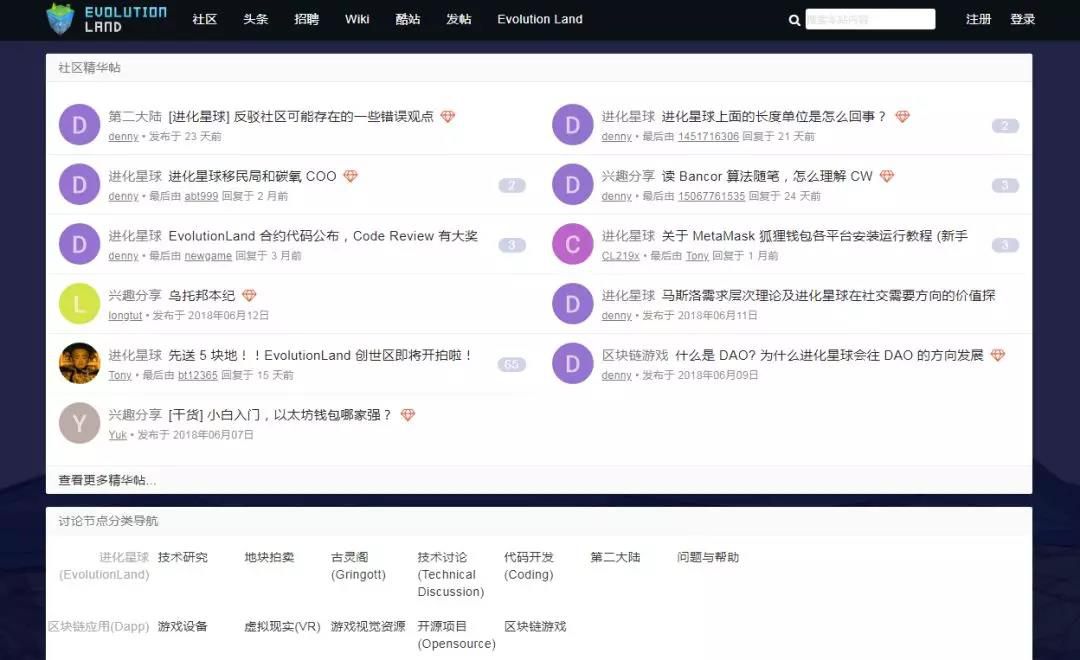The image size is (1080, 660).
Task: Click the avatar beside the 长度单位 post
Action: click(x=572, y=125)
